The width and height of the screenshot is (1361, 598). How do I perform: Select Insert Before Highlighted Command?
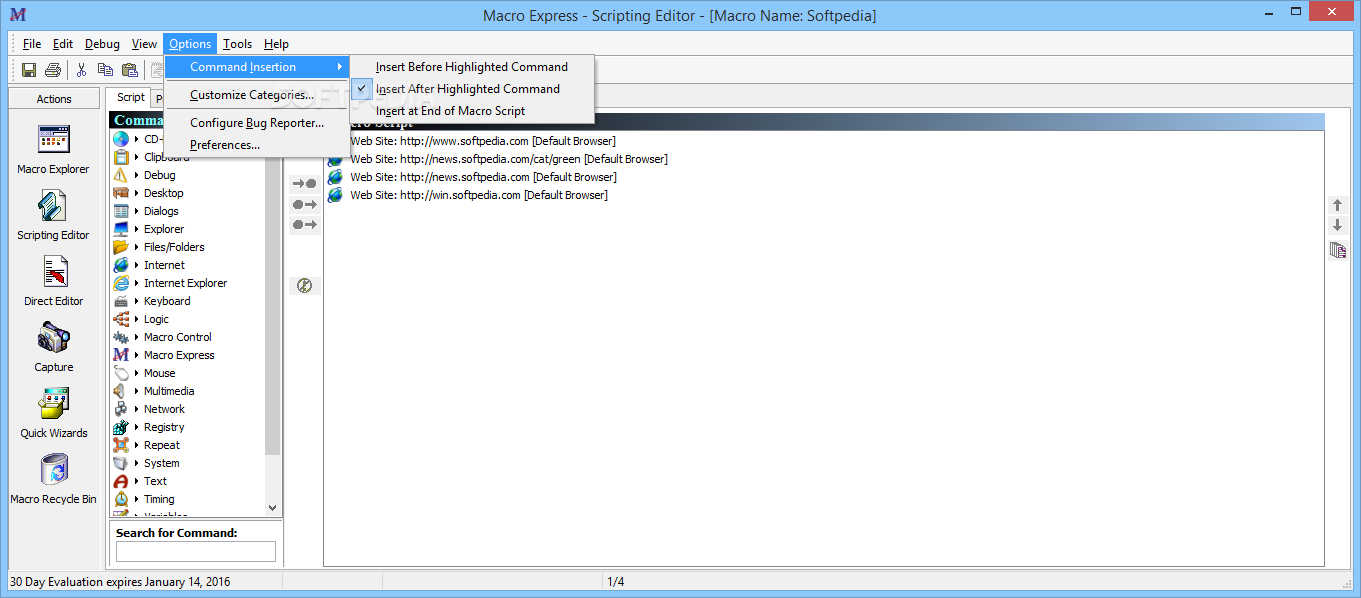pos(472,67)
